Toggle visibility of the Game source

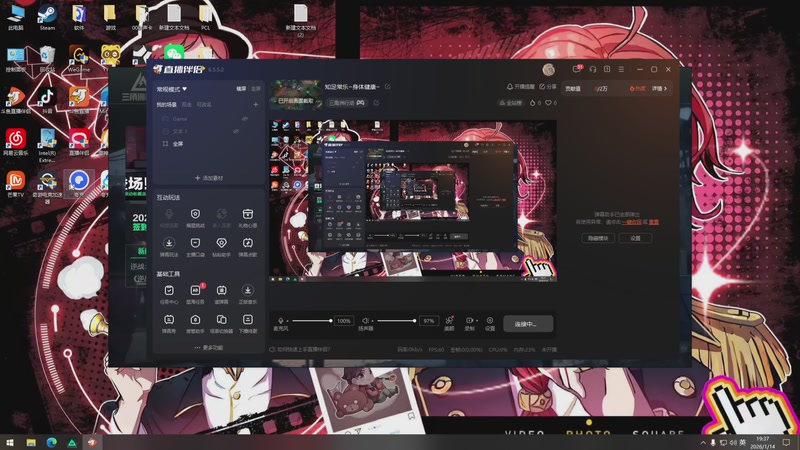point(244,119)
